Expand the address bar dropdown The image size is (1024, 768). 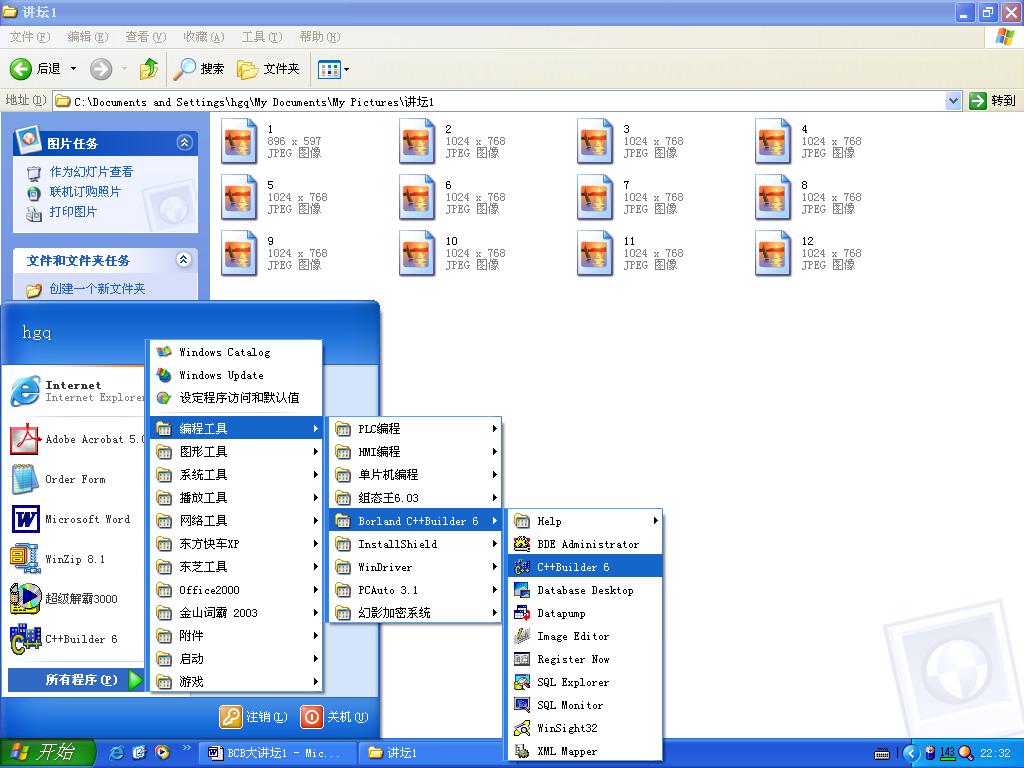pos(953,101)
